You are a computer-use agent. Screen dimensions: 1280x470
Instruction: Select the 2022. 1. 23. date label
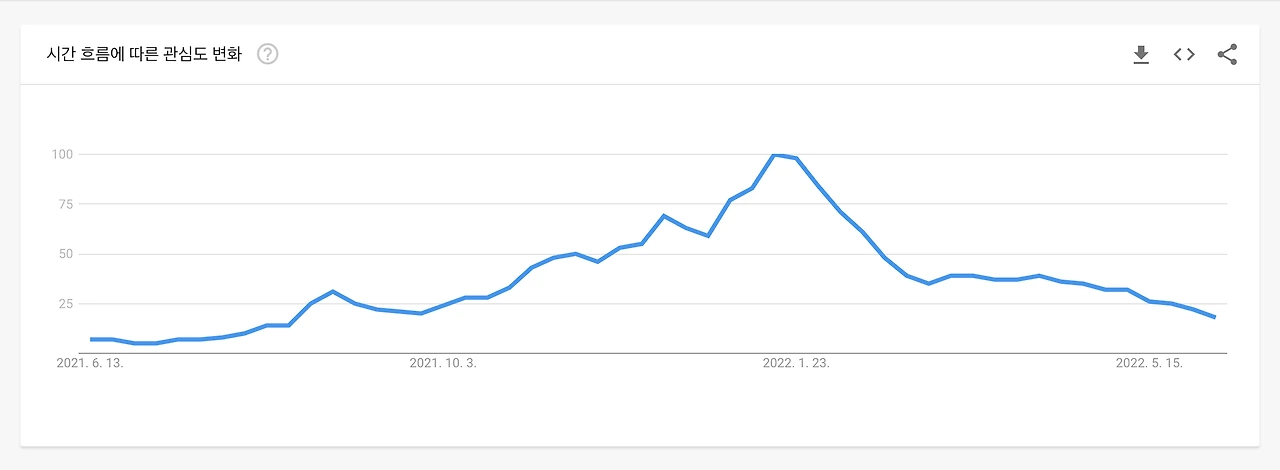[x=796, y=364]
